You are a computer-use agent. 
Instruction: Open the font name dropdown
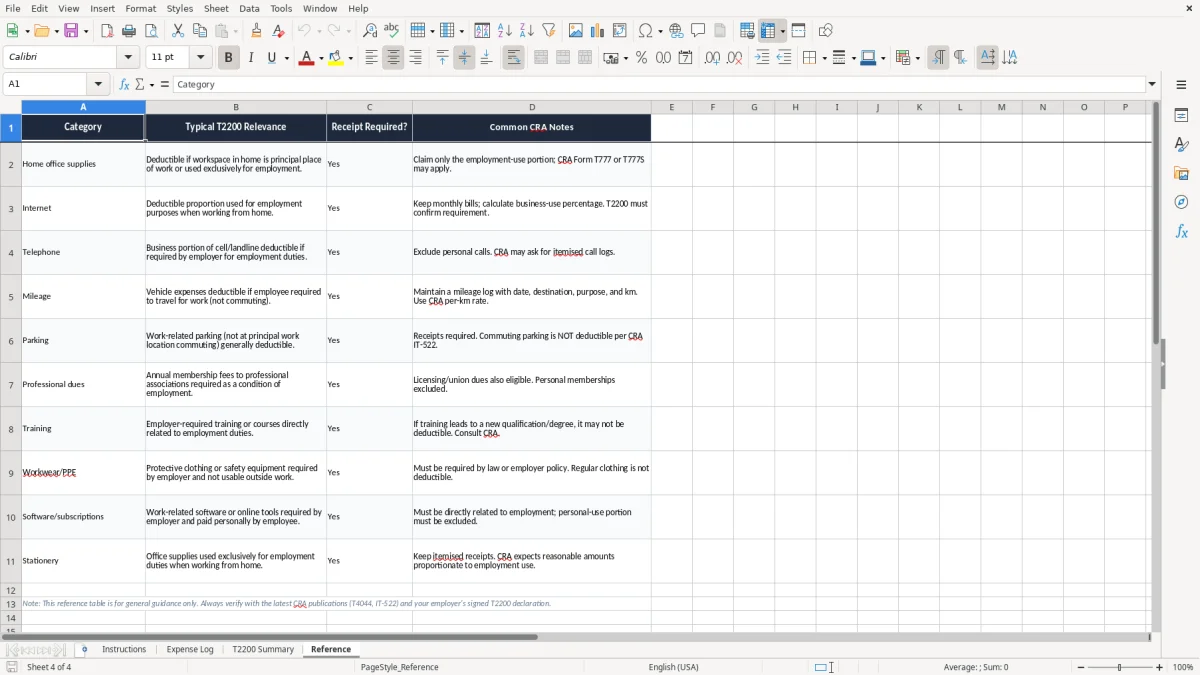(x=128, y=58)
